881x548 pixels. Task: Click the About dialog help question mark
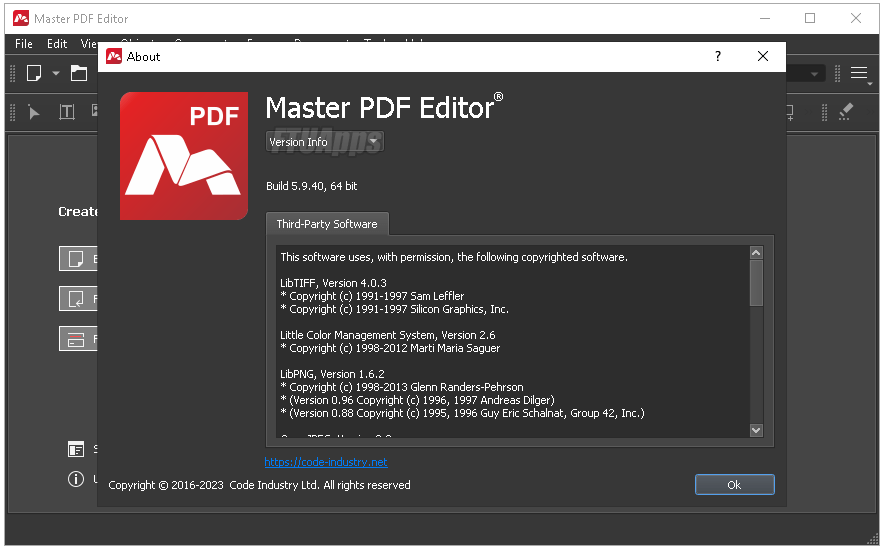pyautogui.click(x=717, y=56)
